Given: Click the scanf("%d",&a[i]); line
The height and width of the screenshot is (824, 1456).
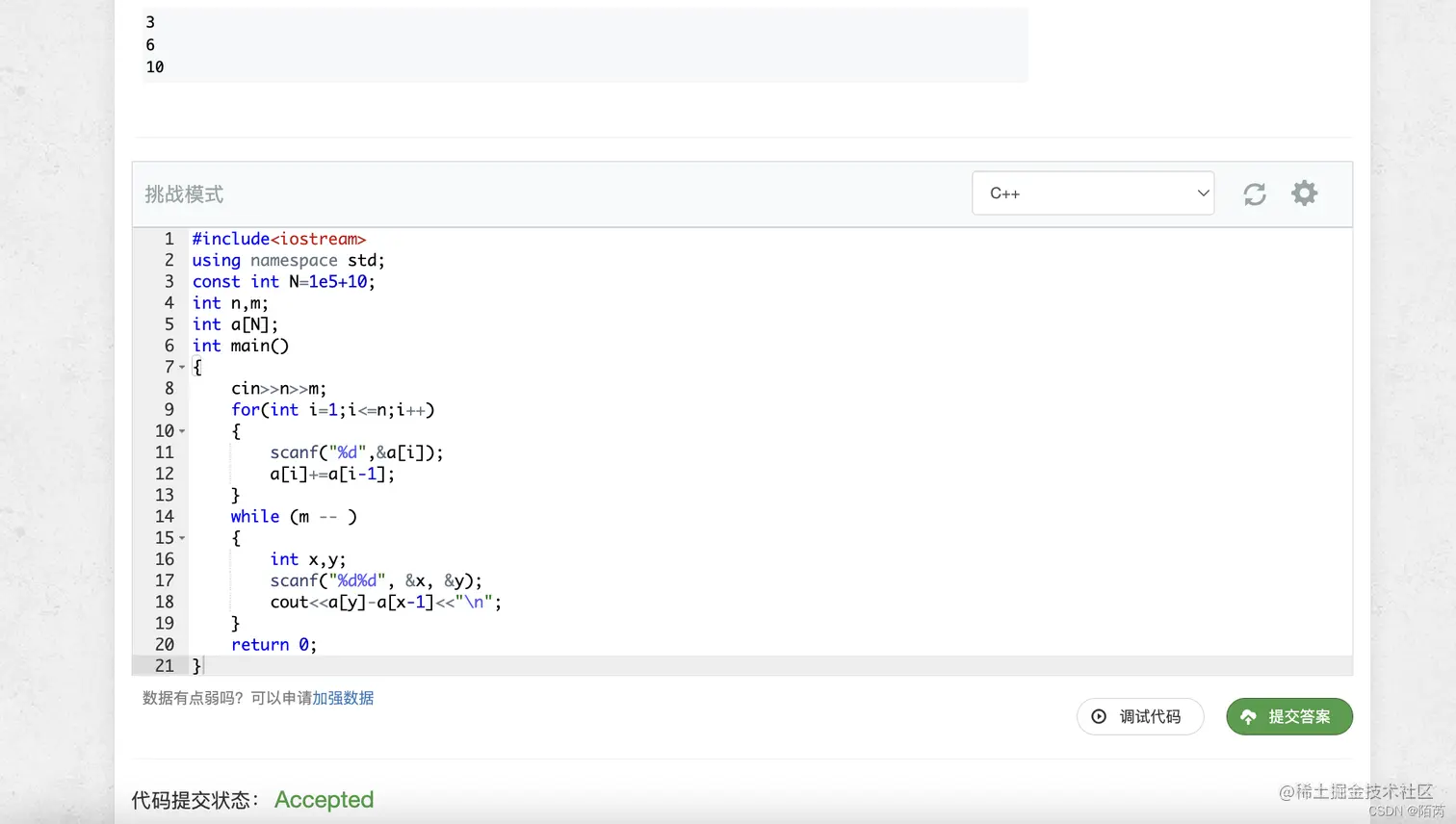Looking at the screenshot, I should 356,452.
